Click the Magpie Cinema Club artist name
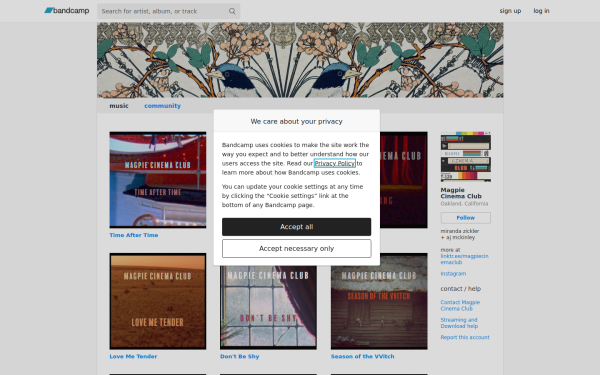 [461, 193]
